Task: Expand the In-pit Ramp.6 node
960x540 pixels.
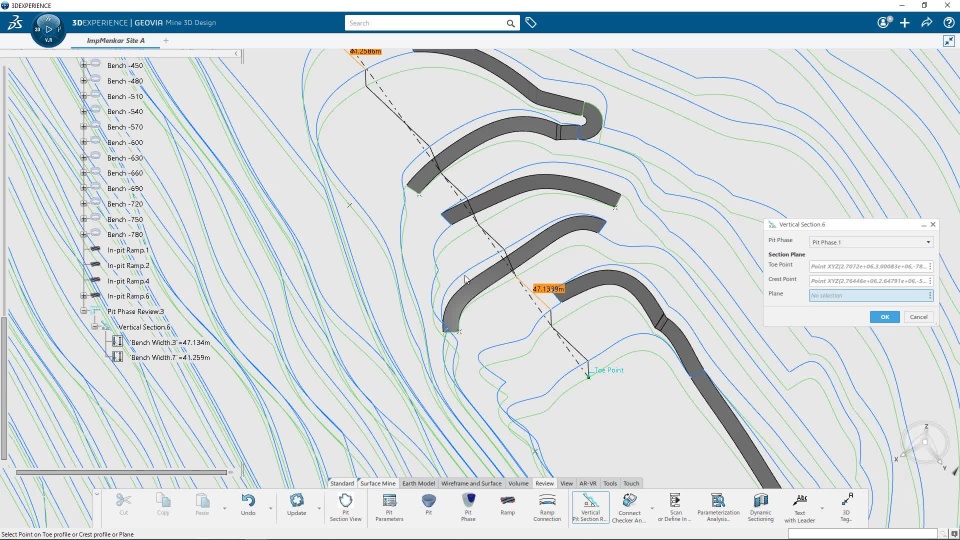Action: (84, 296)
